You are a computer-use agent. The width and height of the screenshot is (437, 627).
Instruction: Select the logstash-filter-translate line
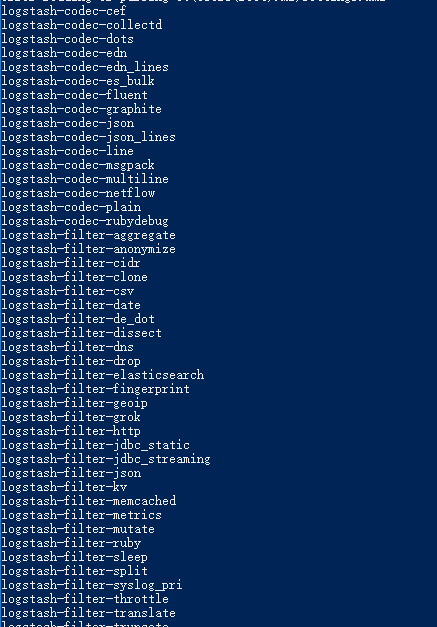[x=88, y=613]
